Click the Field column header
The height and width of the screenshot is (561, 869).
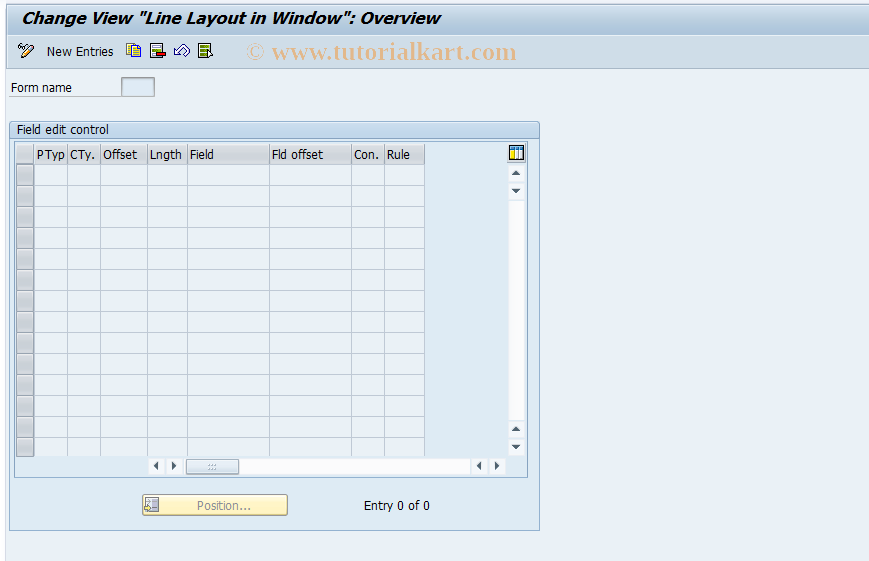(228, 155)
